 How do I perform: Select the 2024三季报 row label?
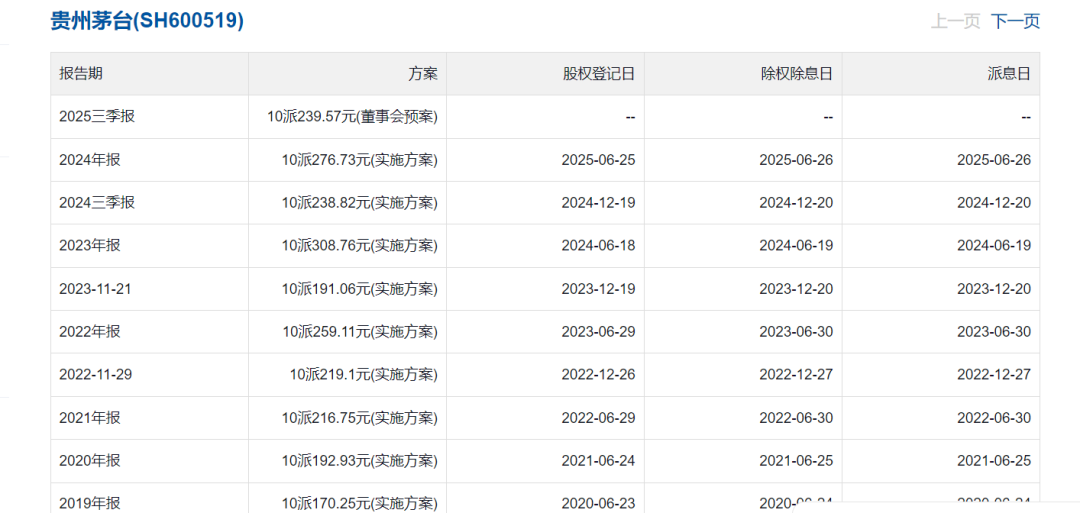point(97,202)
